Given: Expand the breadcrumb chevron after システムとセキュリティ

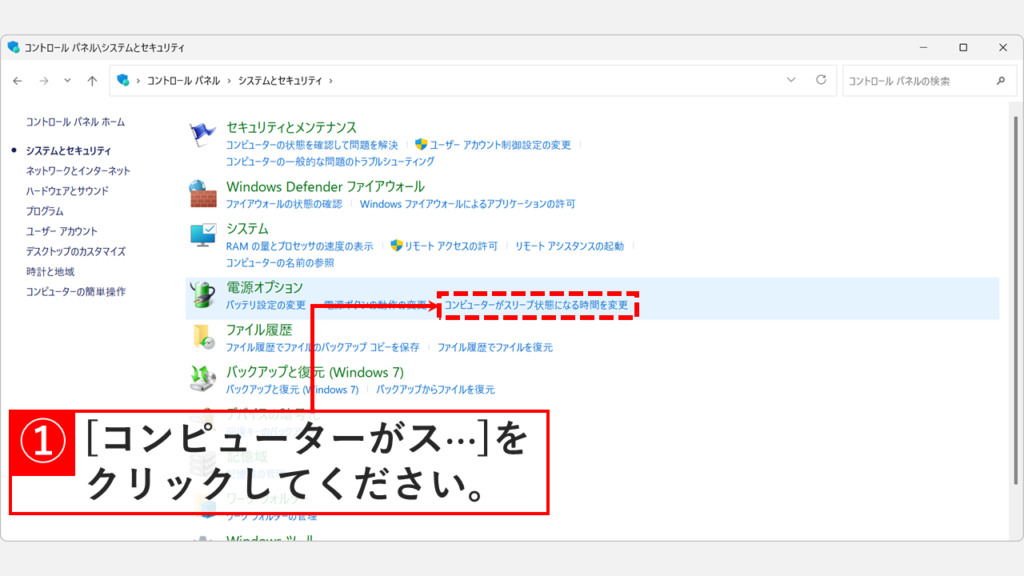Looking at the screenshot, I should point(331,80).
